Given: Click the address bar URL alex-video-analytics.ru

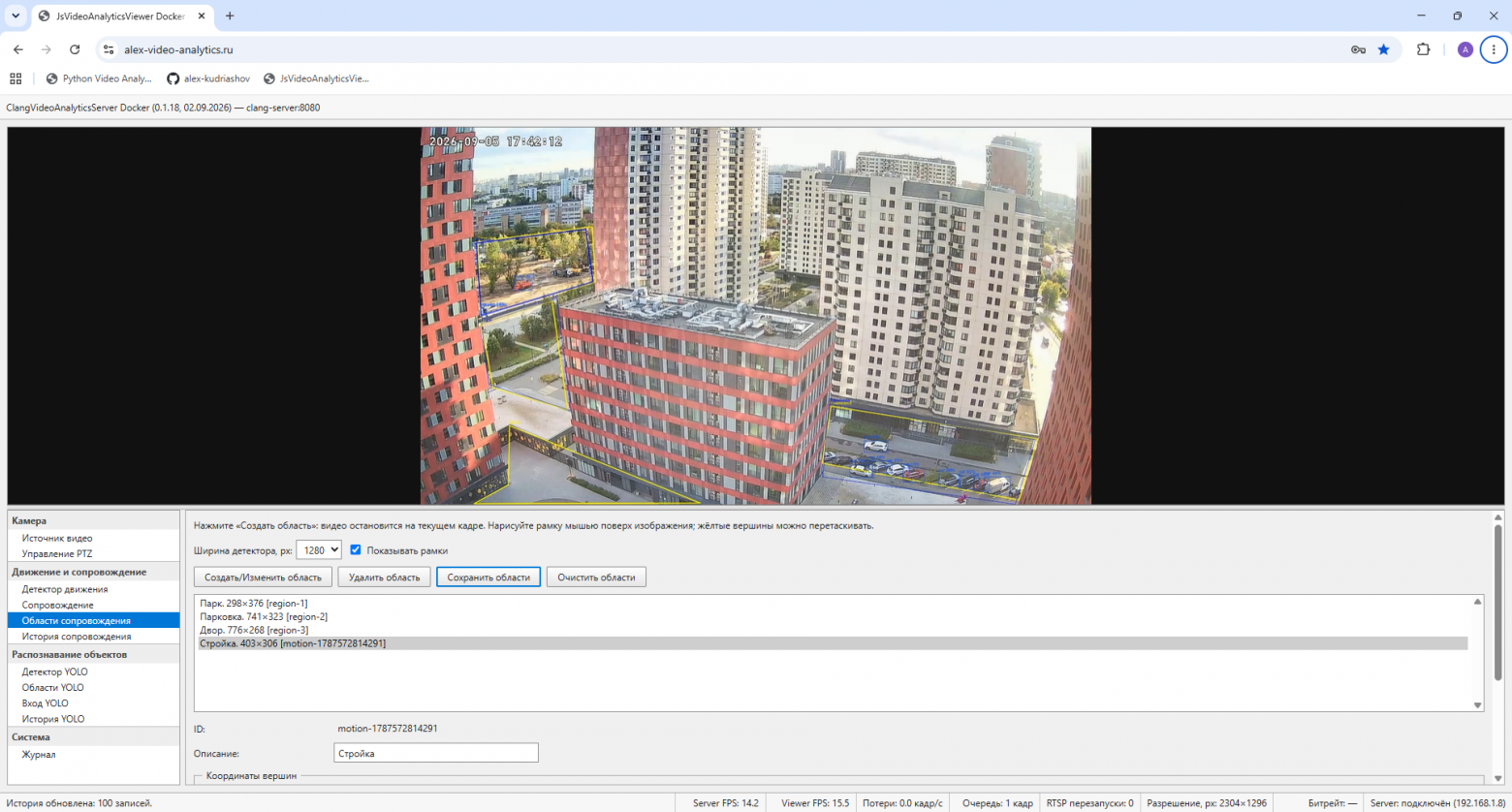Looking at the screenshot, I should [x=178, y=49].
